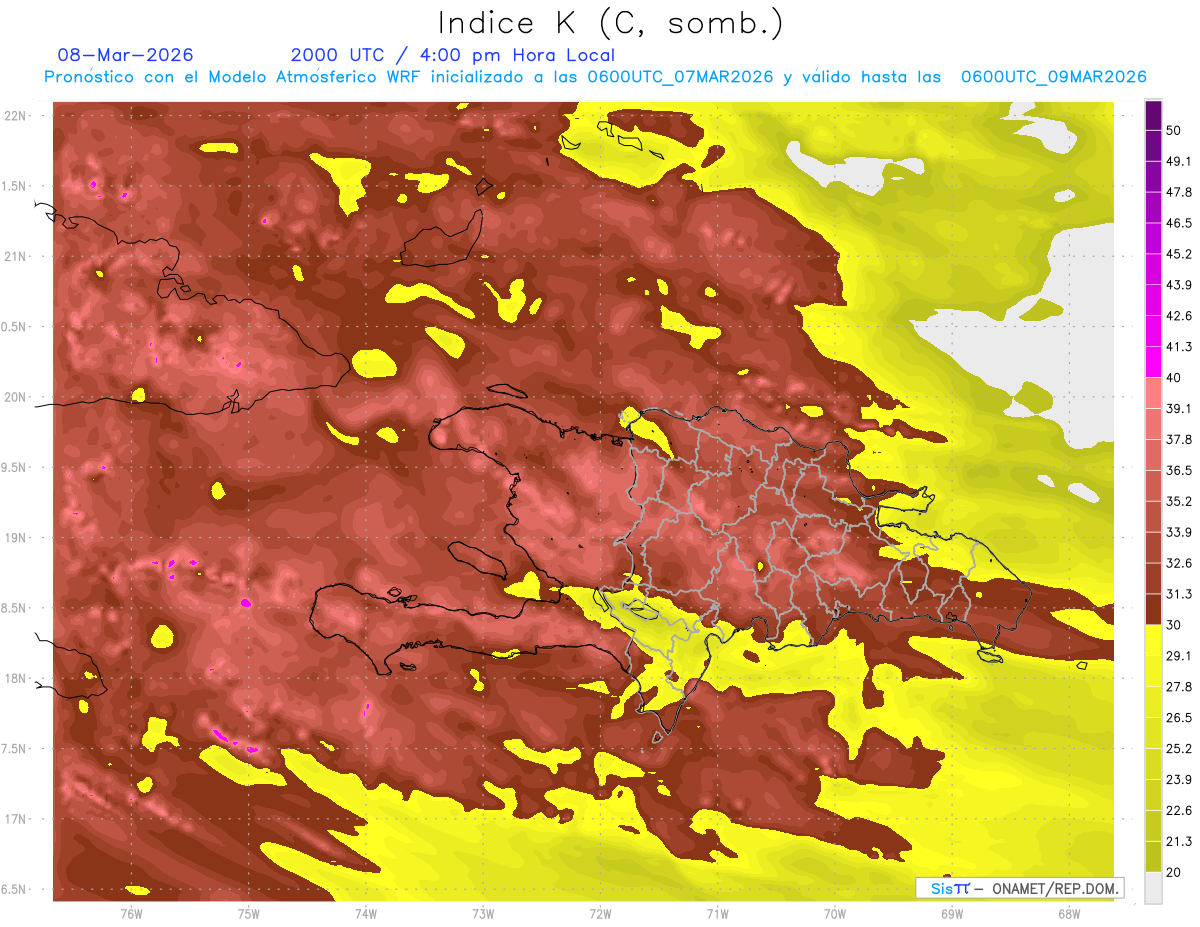Viewport: 1200px width, 927px height.
Task: Click the 'Indice K (C, somb.)' map title
Action: click(610, 23)
